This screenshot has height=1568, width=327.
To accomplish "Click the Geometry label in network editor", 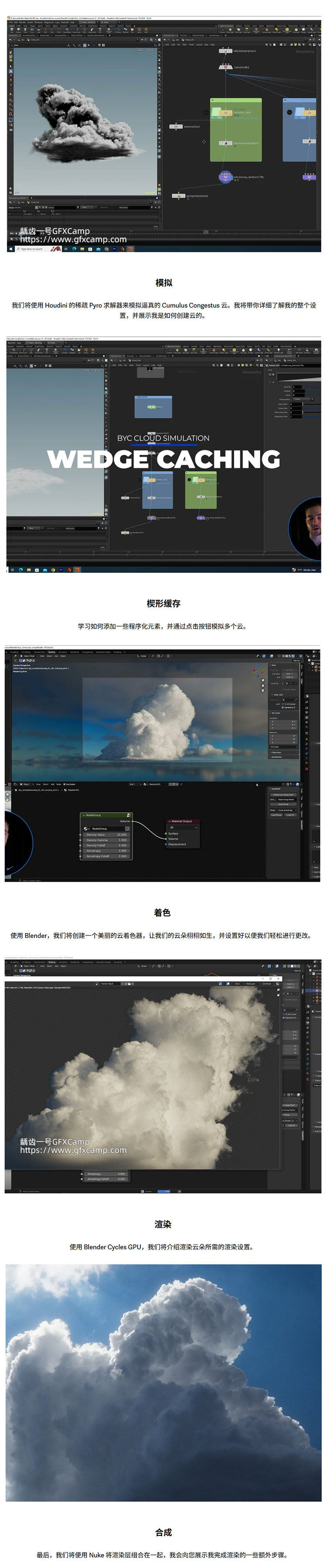I will coord(304,52).
